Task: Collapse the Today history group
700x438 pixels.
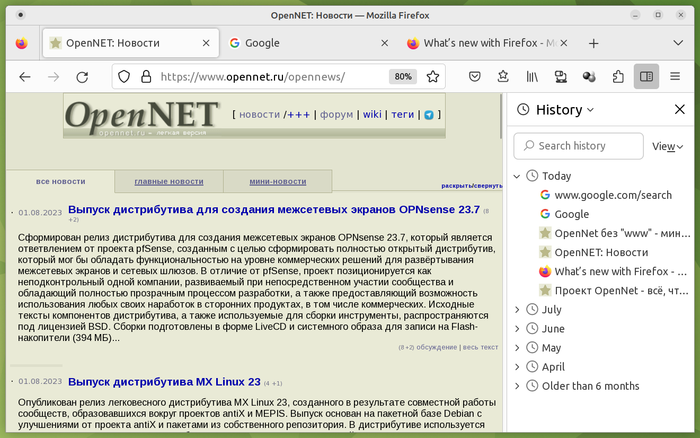Action: click(x=517, y=176)
